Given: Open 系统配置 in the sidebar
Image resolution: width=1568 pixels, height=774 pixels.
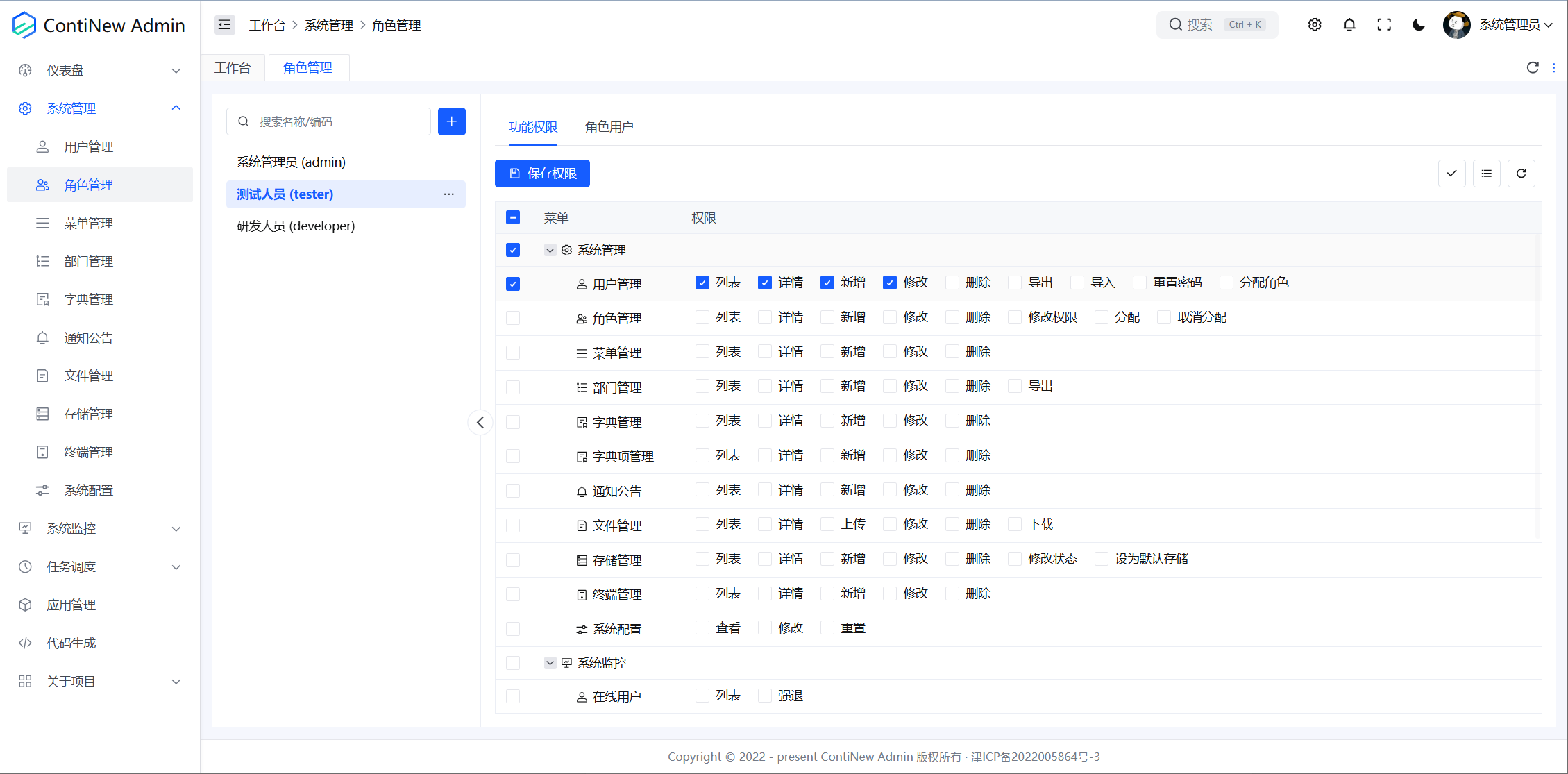Looking at the screenshot, I should [100, 490].
